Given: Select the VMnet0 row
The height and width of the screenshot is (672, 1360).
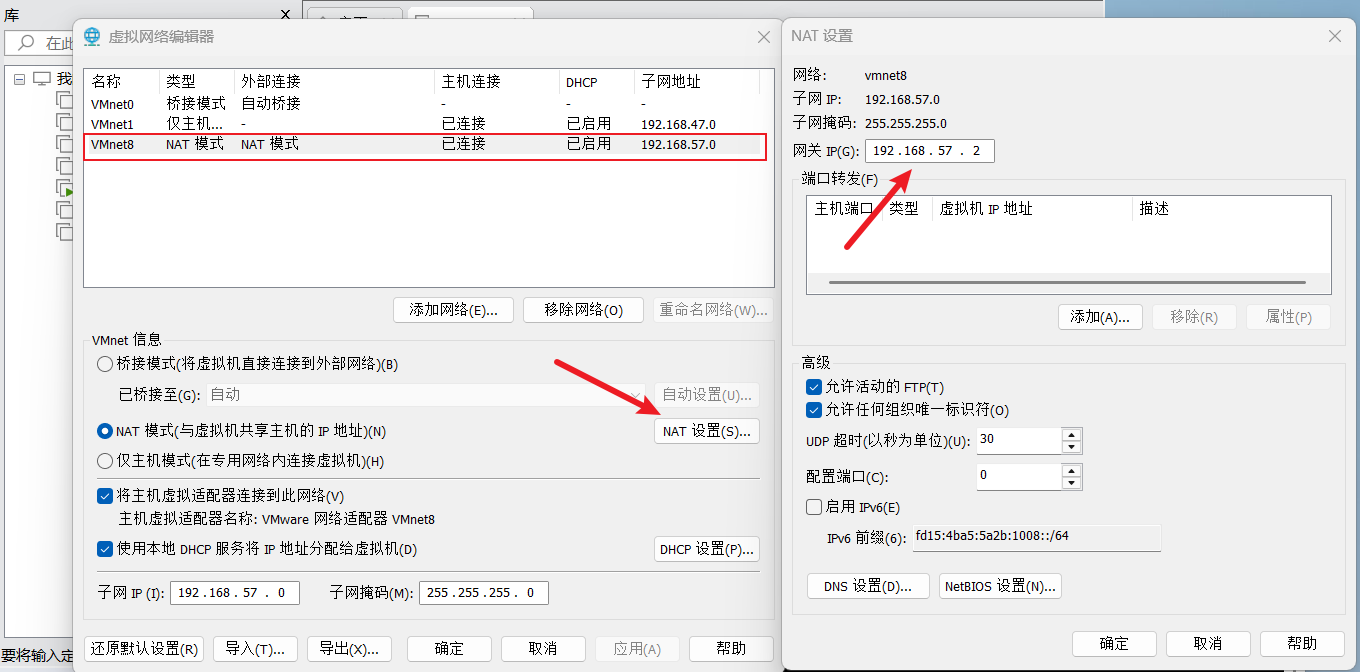Looking at the screenshot, I should point(428,104).
